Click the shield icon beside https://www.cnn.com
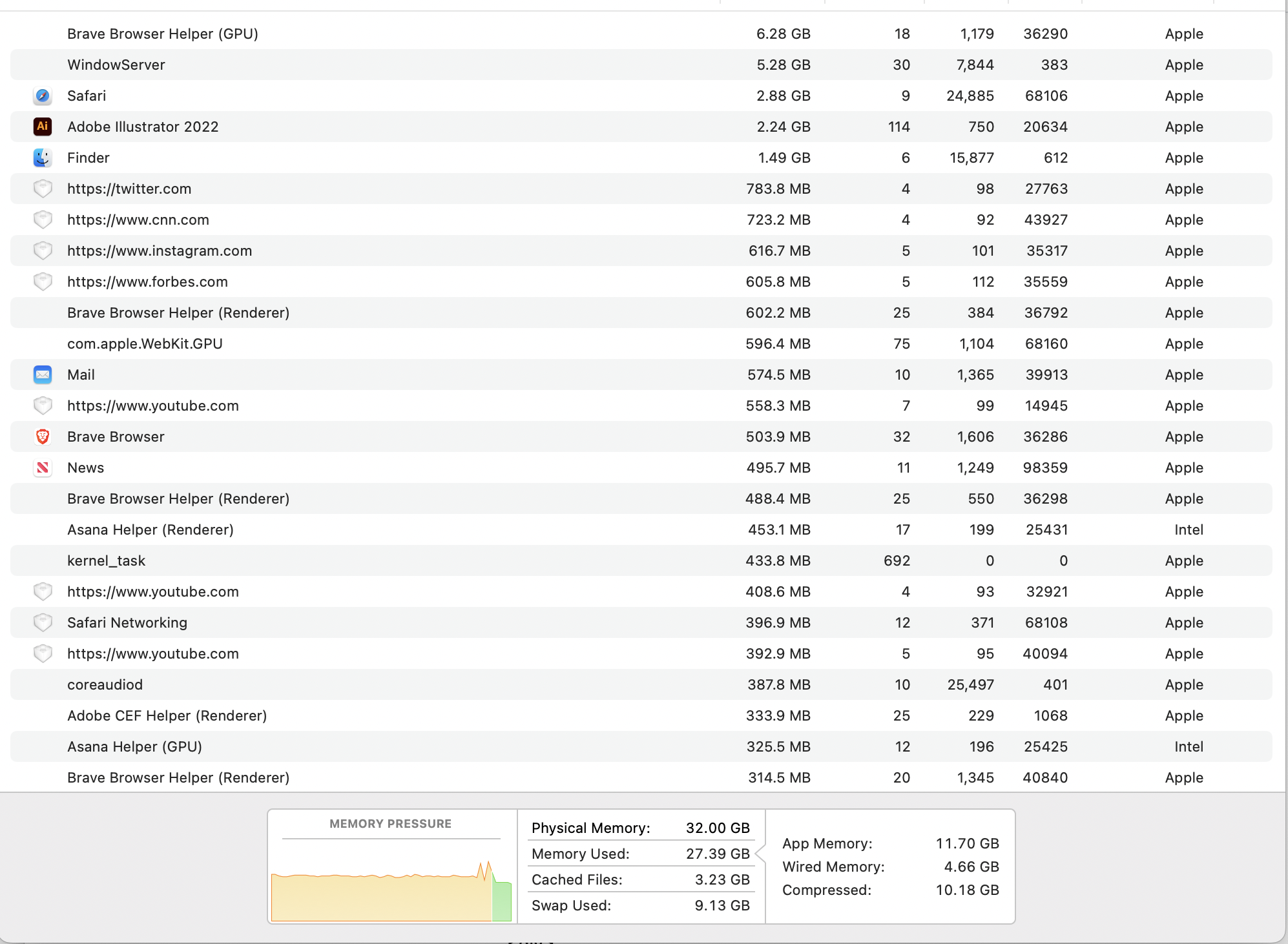This screenshot has height=944, width=1288. pos(43,220)
